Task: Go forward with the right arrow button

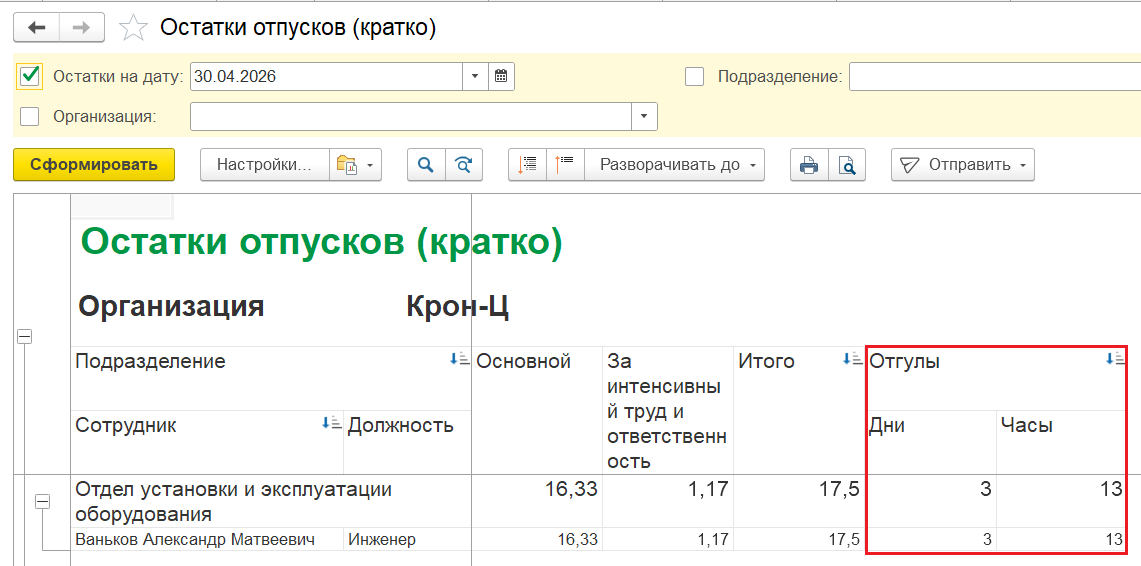Action: [82, 28]
